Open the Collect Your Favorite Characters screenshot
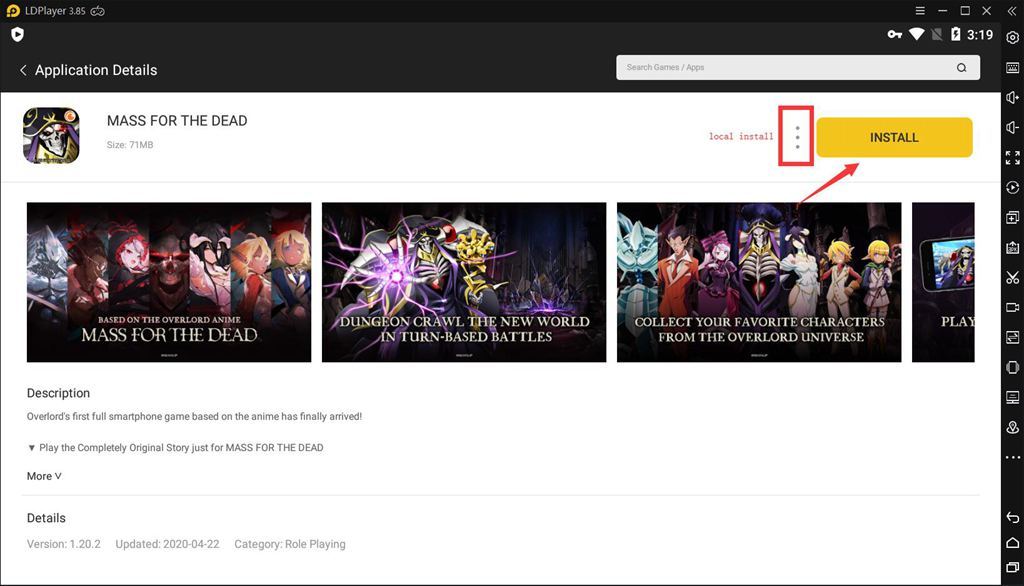Screen dimensions: 1024x586 (759, 282)
